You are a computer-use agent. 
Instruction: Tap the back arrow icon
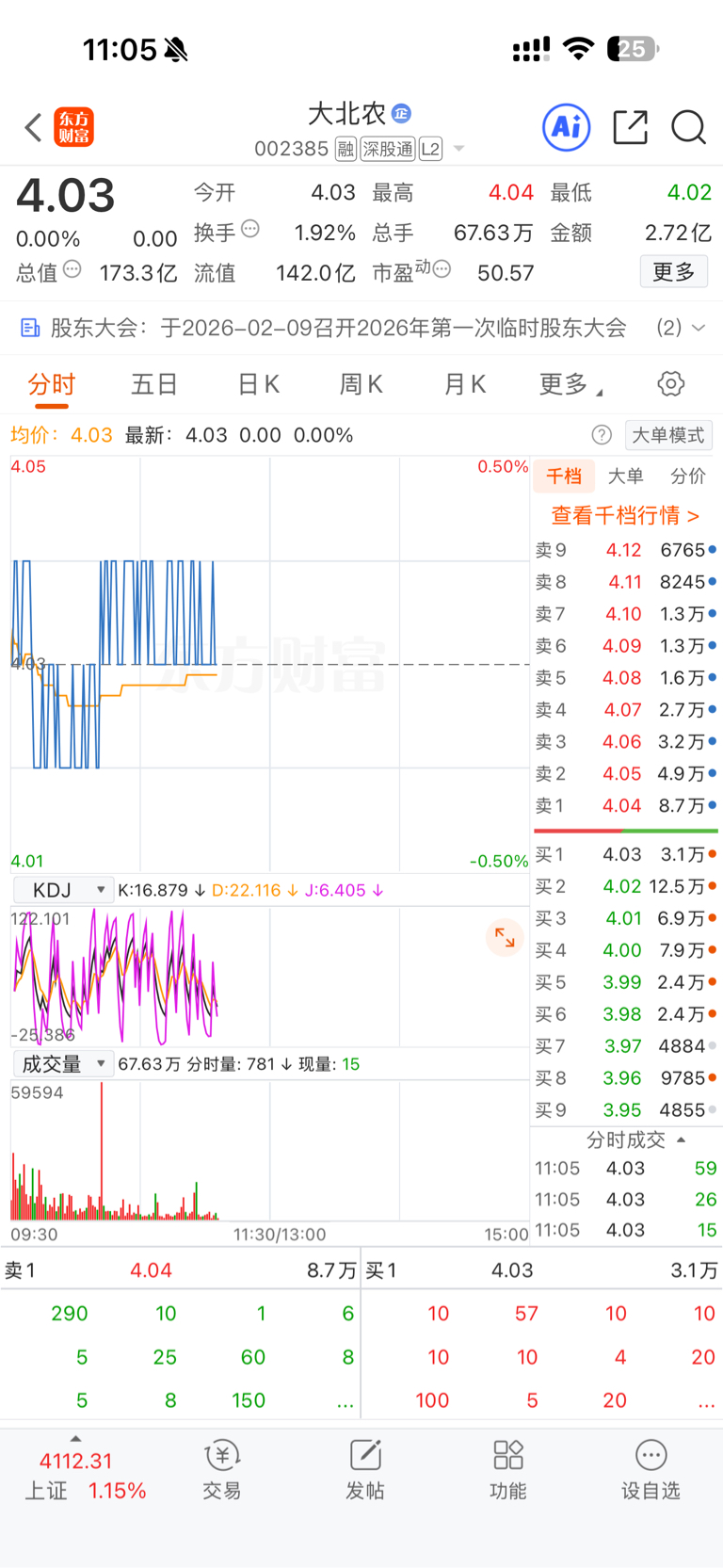click(33, 127)
